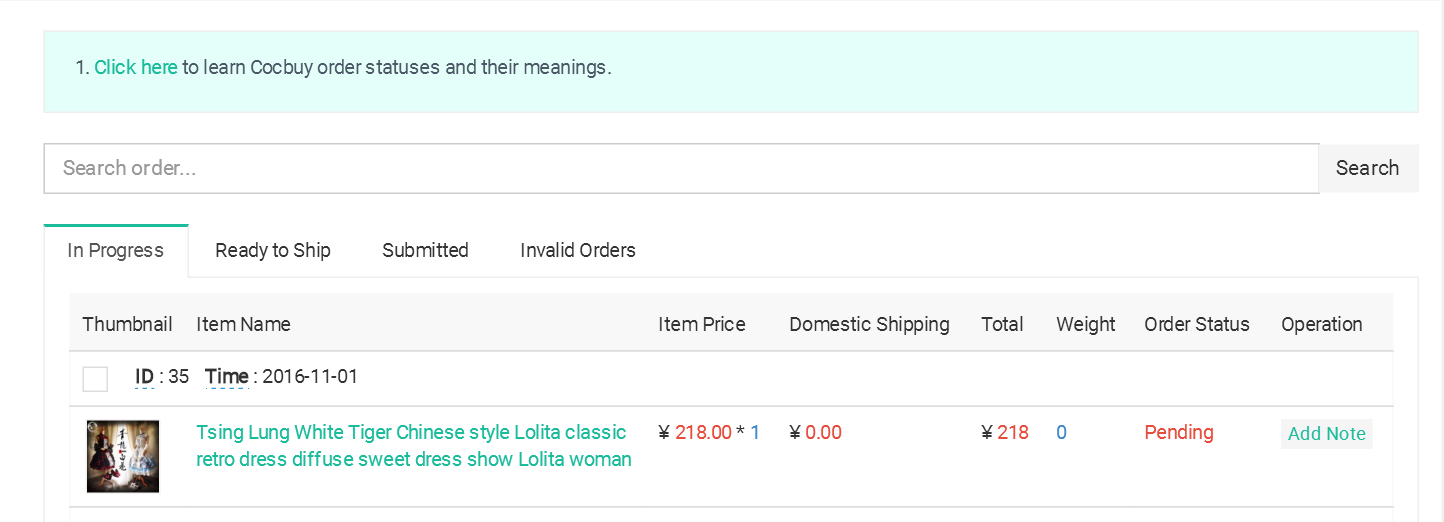Click the Pending order status text

click(x=1179, y=432)
